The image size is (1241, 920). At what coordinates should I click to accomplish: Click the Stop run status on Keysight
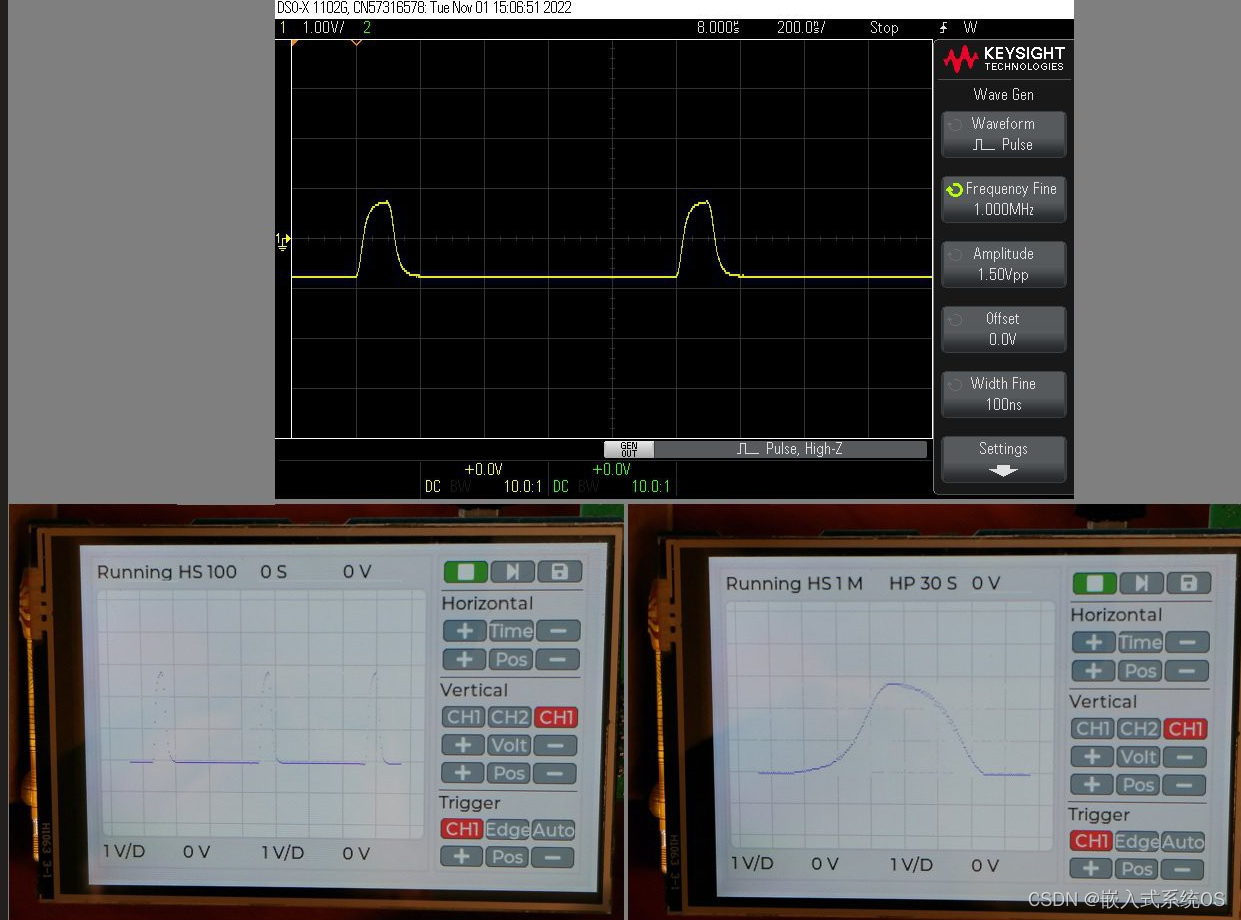click(x=884, y=27)
